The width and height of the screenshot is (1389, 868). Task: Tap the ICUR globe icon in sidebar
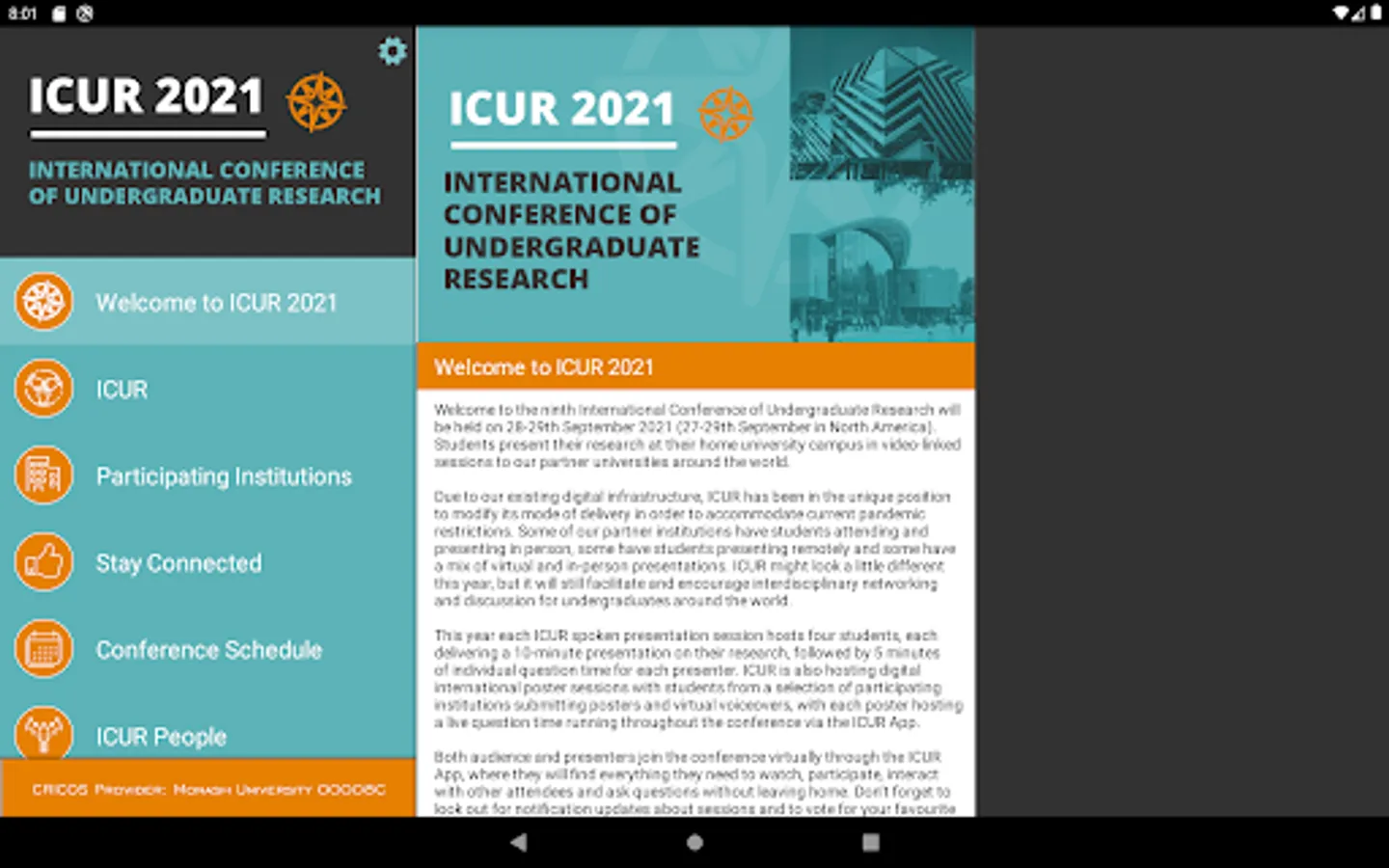pyautogui.click(x=43, y=389)
